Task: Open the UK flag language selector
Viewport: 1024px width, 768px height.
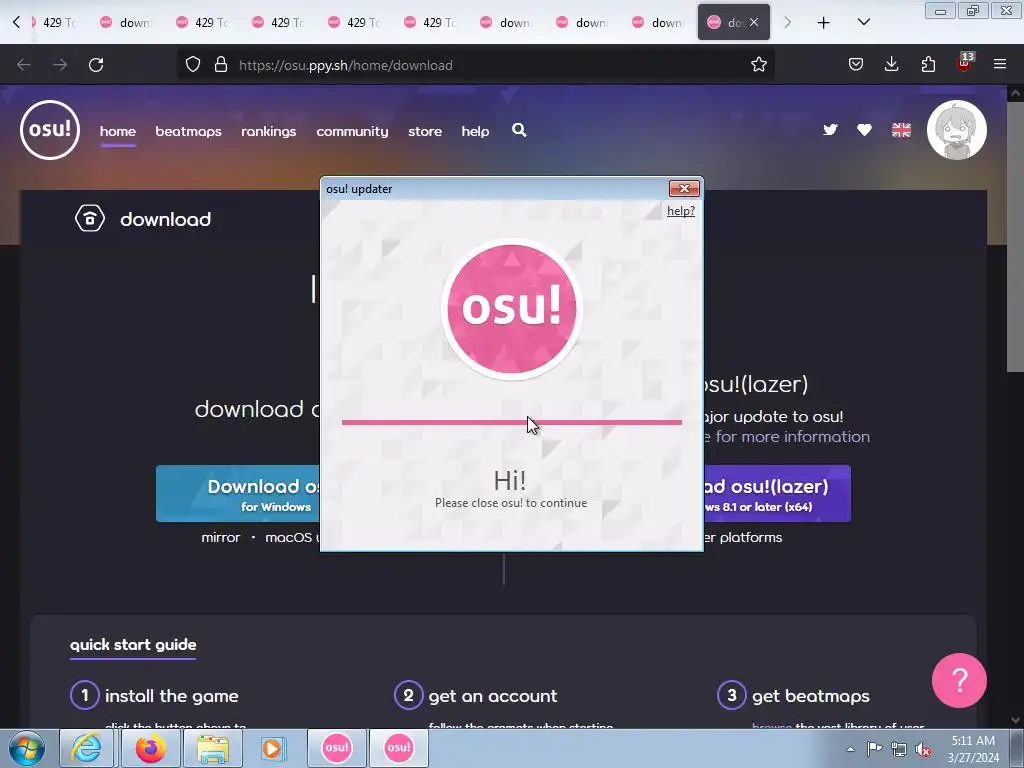Action: click(x=901, y=130)
